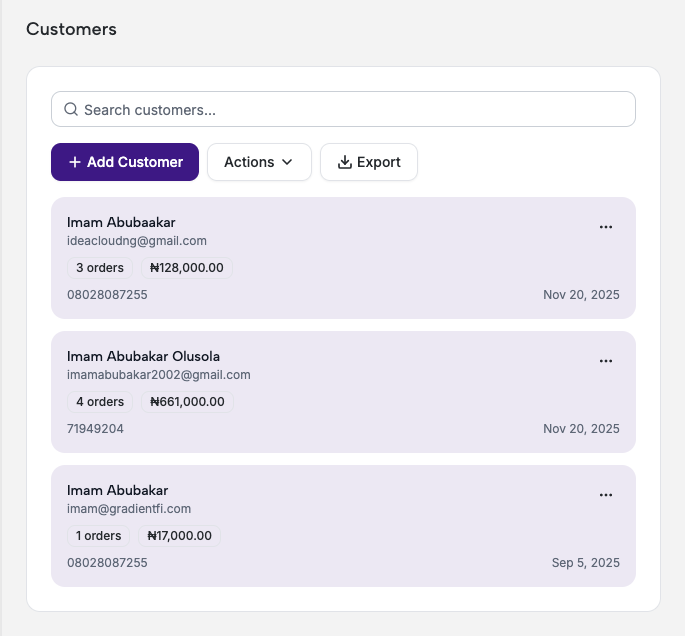Click the Search customers input field
685x636 pixels.
tap(343, 109)
